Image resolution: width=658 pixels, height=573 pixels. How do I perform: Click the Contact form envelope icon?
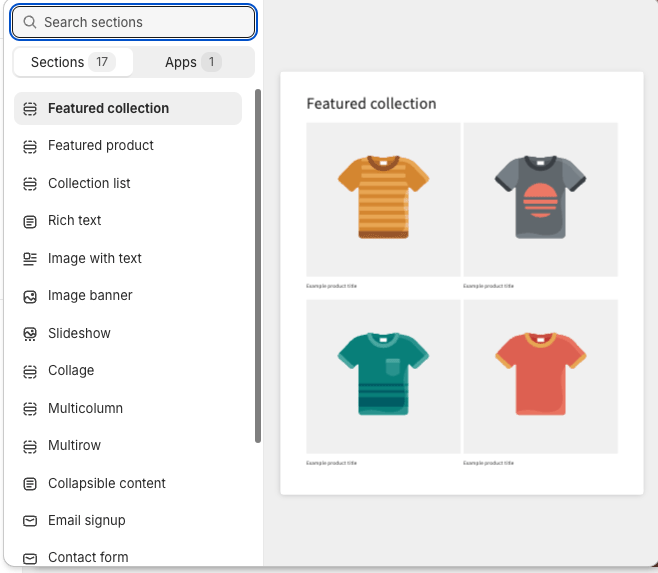(30, 559)
